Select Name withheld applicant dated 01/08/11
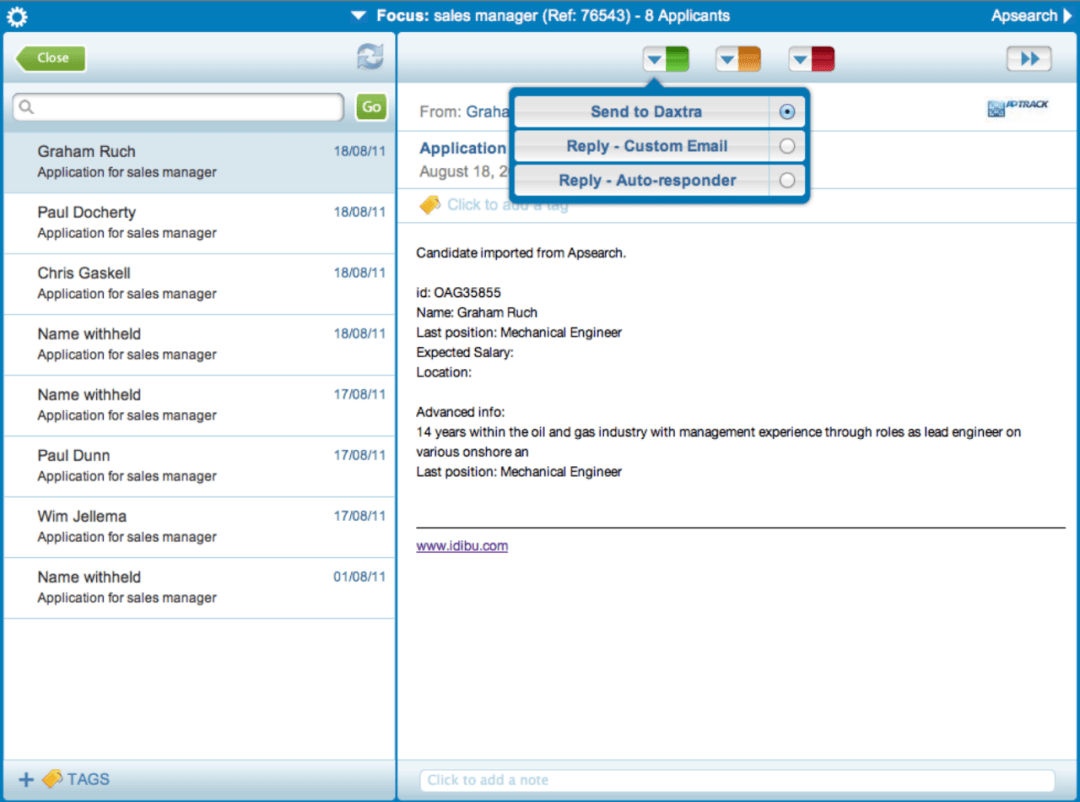Image resolution: width=1080 pixels, height=802 pixels. pyautogui.click(x=199, y=588)
